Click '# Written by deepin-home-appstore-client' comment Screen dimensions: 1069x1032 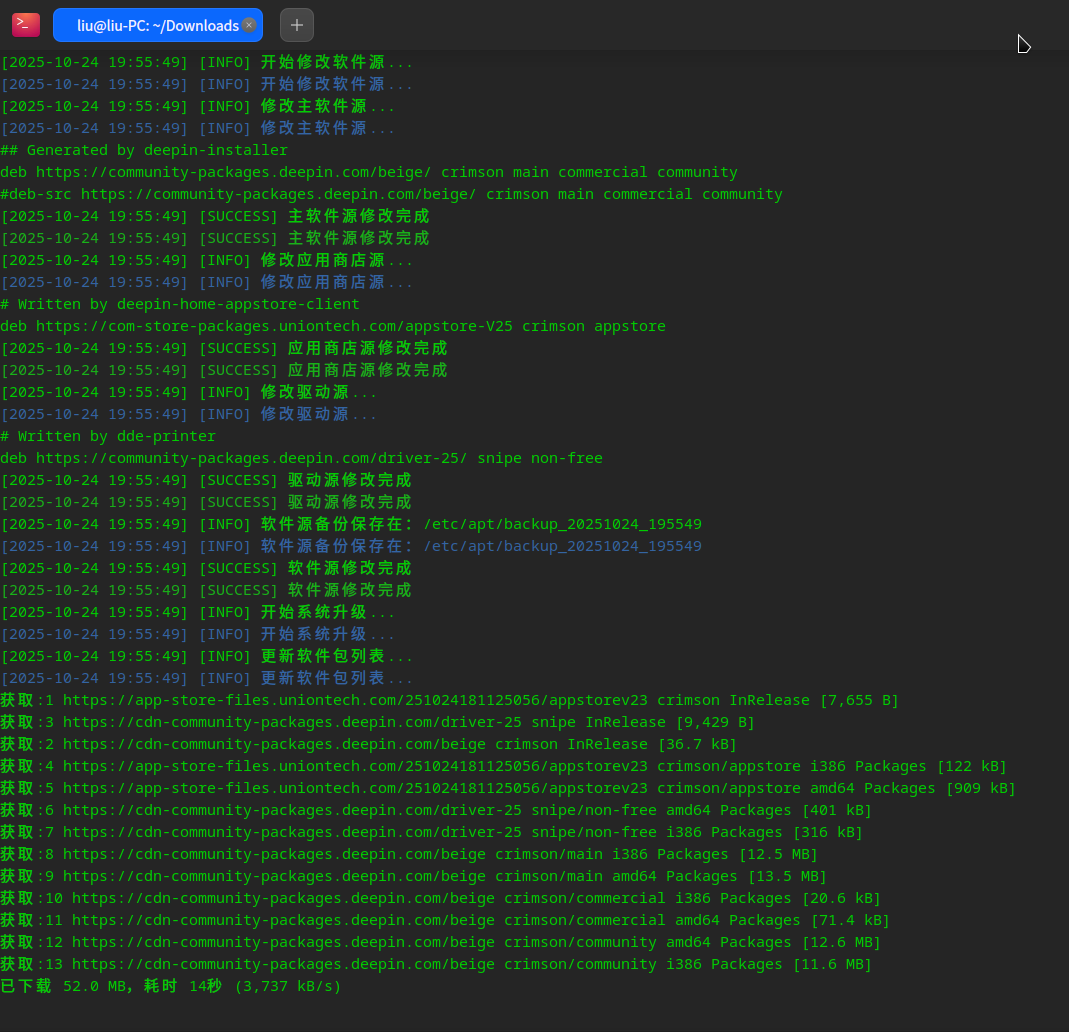coord(180,304)
